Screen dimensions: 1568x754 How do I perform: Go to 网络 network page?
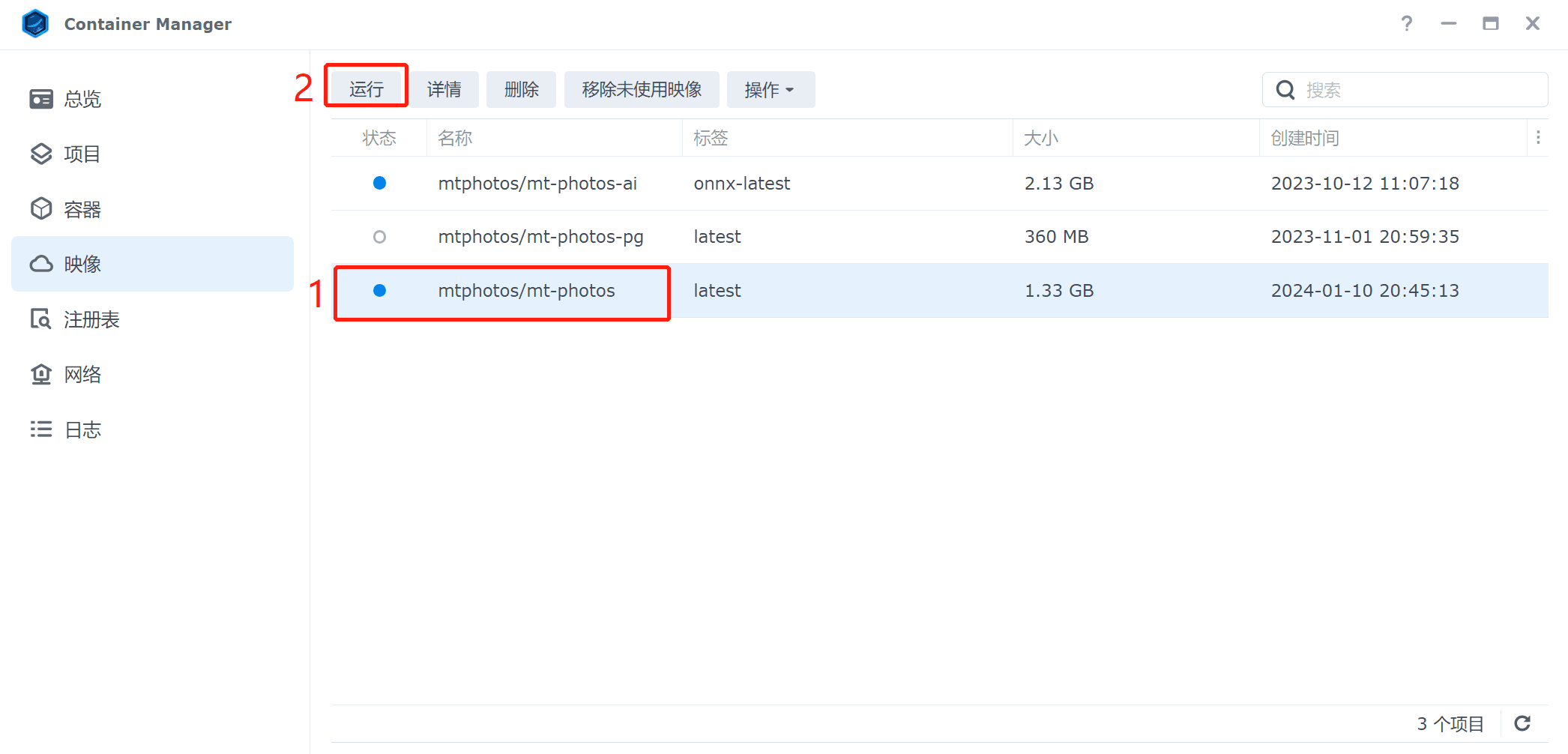[153, 374]
